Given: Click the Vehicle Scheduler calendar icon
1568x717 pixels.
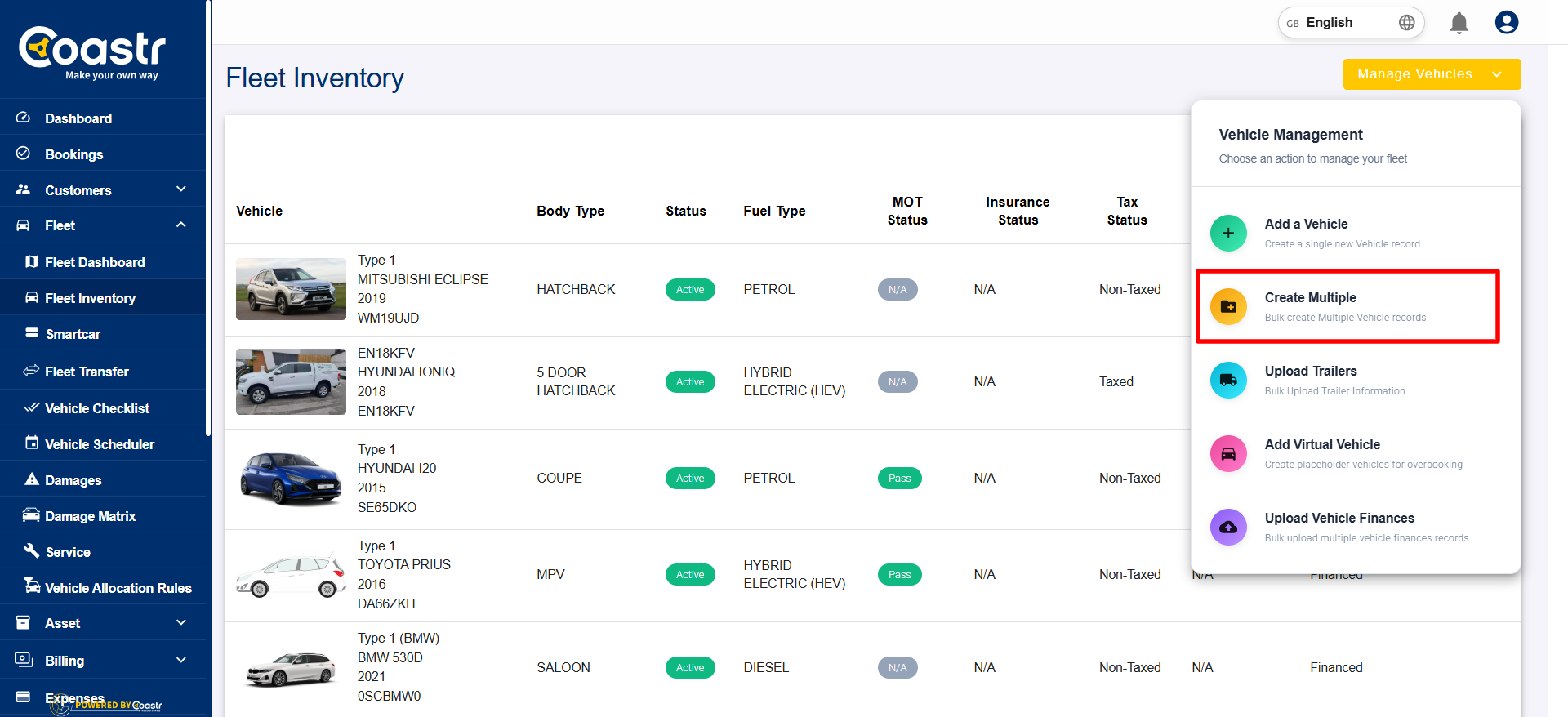Looking at the screenshot, I should click(32, 443).
